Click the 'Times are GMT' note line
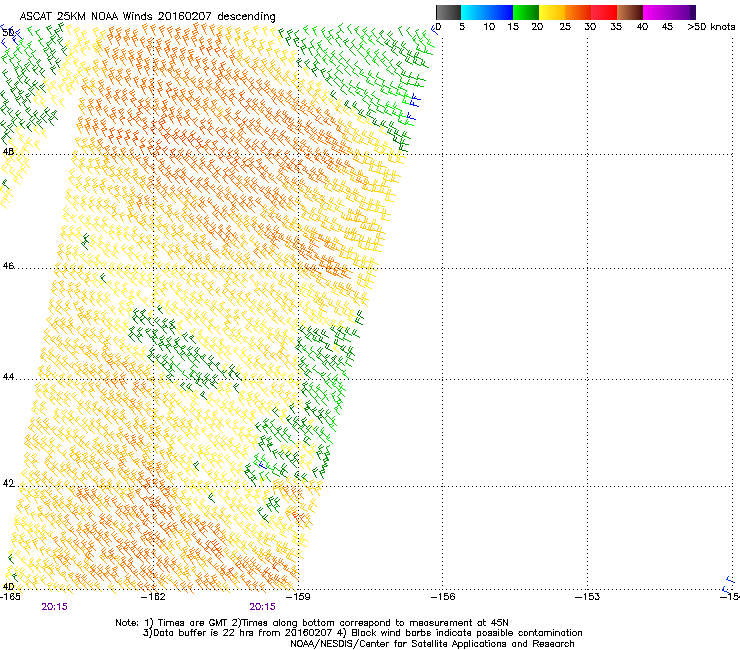The width and height of the screenshot is (740, 650). point(312,623)
